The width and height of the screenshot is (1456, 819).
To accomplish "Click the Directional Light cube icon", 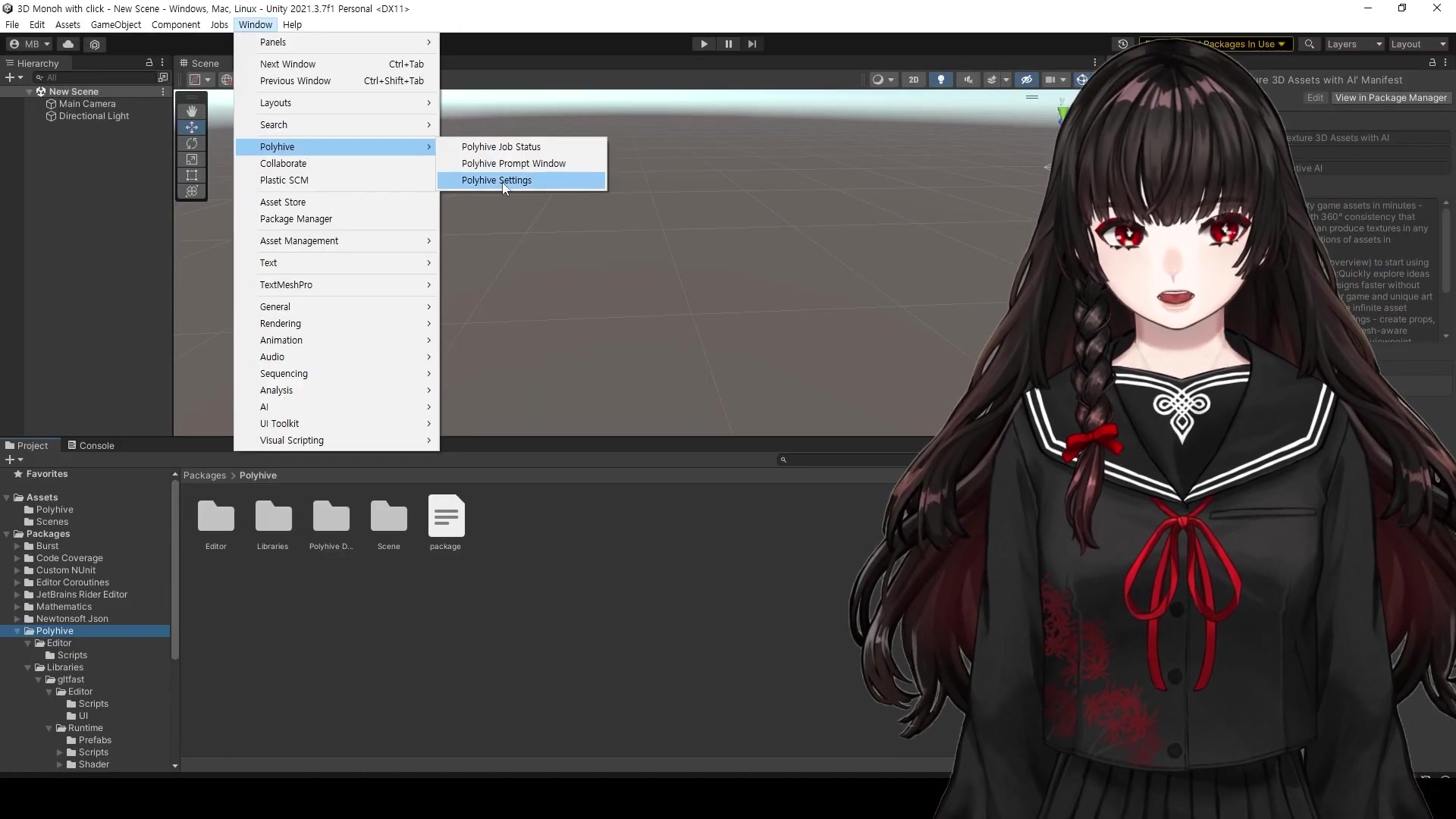I will click(x=52, y=116).
